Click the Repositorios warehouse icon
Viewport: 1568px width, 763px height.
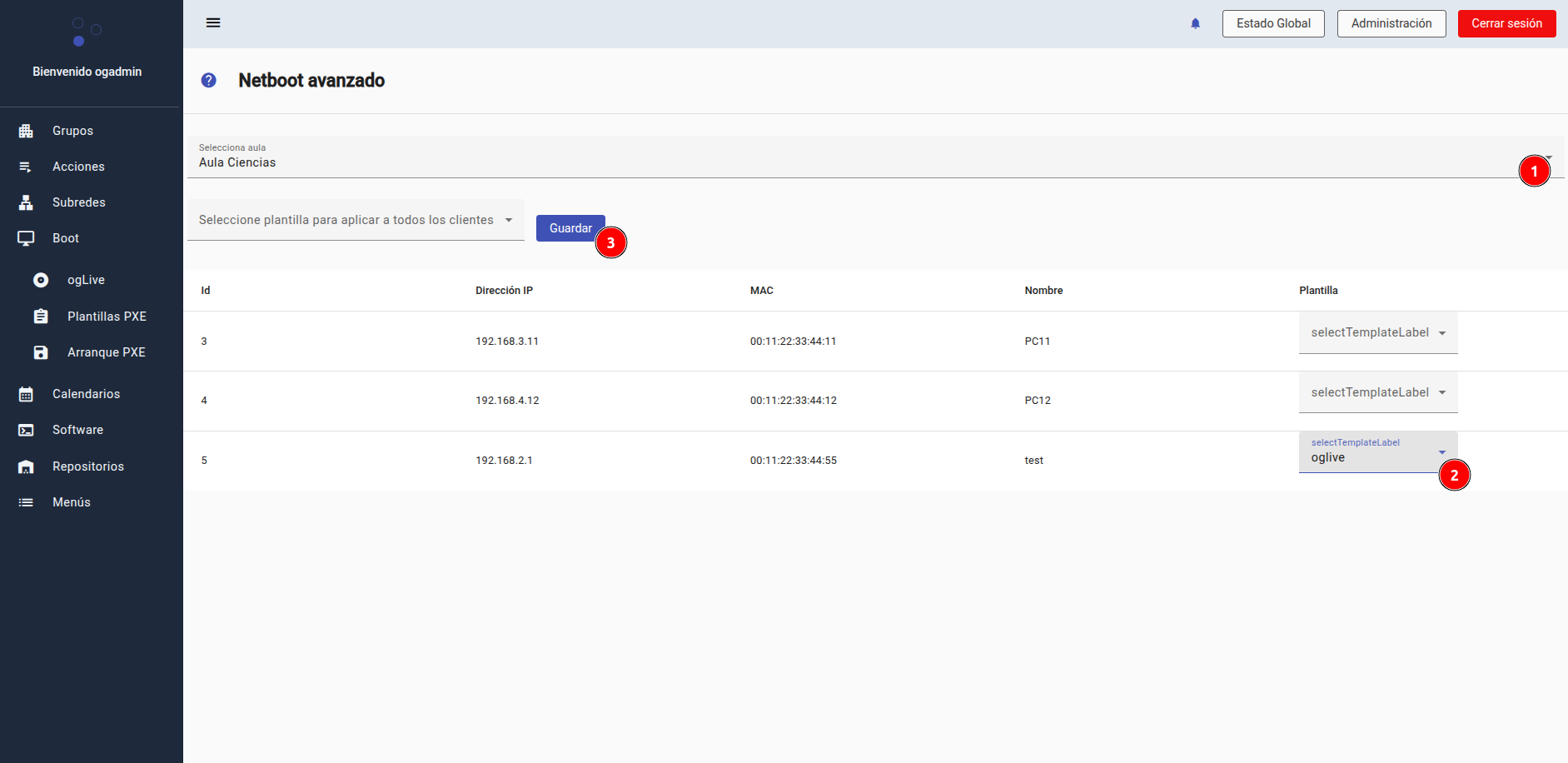26,466
